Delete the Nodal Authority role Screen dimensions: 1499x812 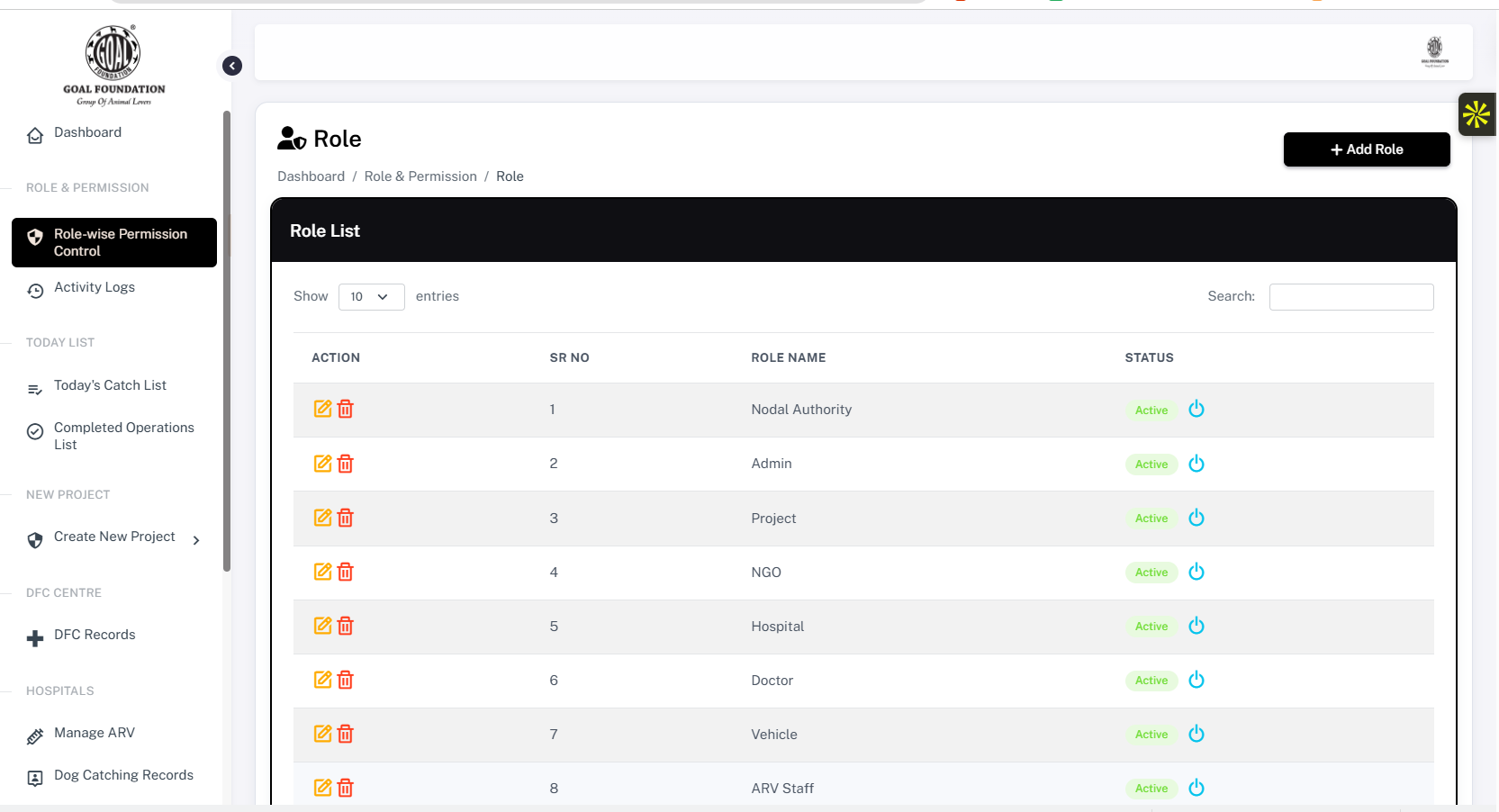point(346,409)
